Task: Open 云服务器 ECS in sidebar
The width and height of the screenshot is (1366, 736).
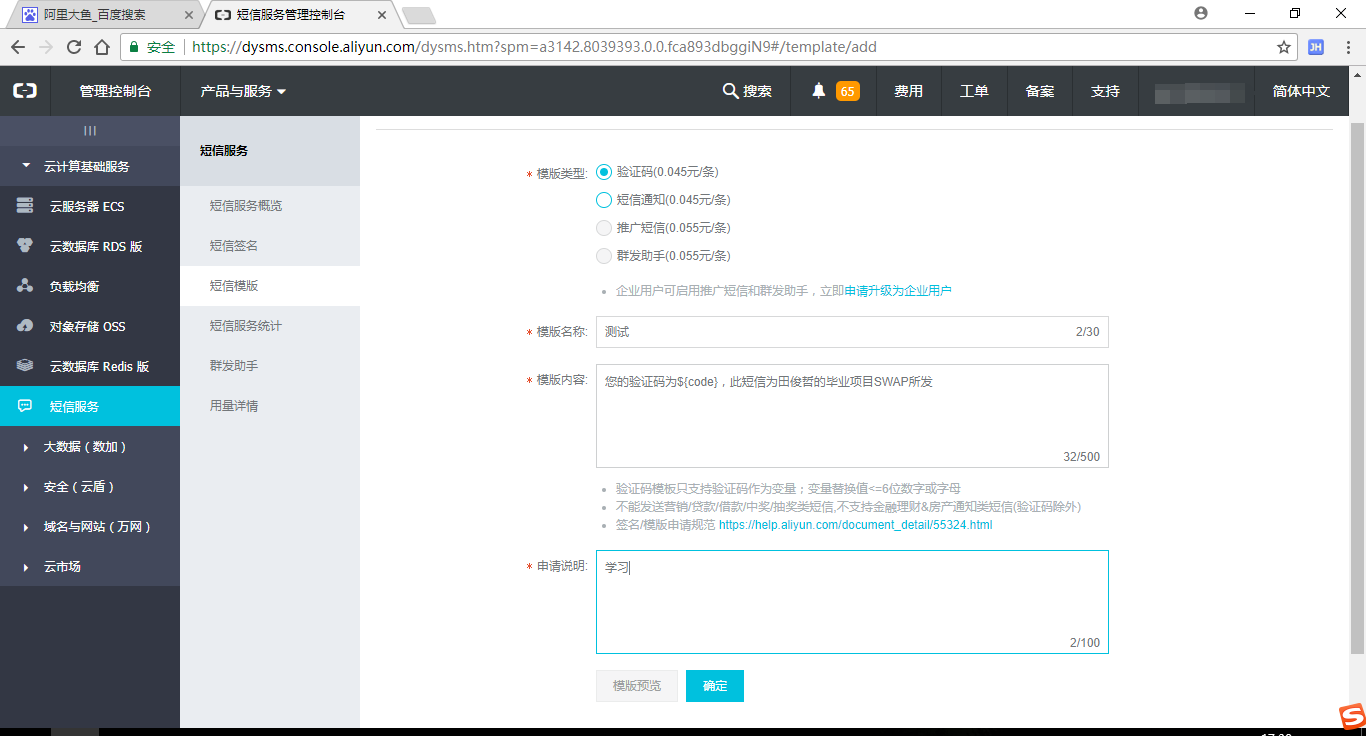Action: point(87,206)
